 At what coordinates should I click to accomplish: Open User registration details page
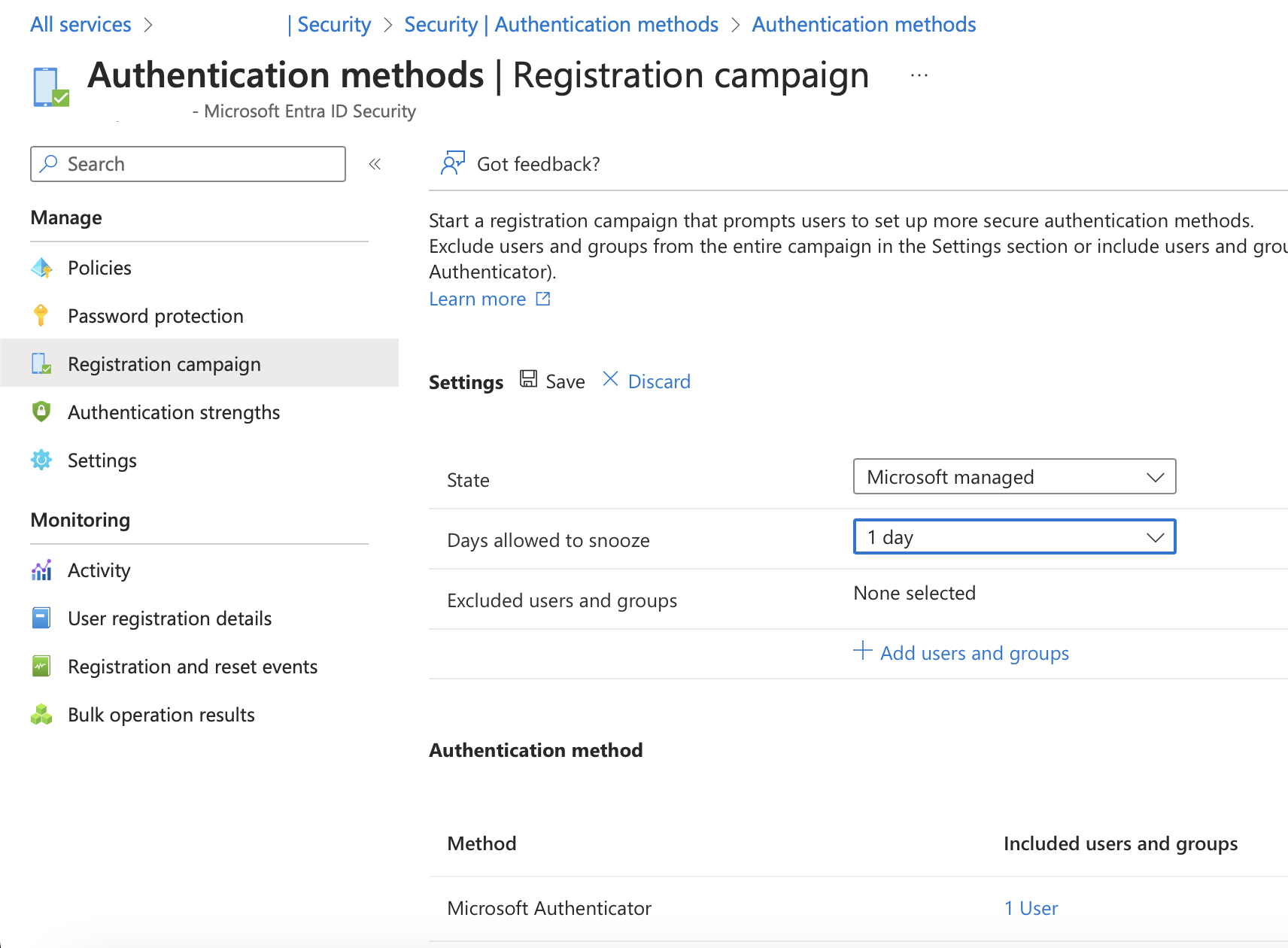tap(199, 618)
